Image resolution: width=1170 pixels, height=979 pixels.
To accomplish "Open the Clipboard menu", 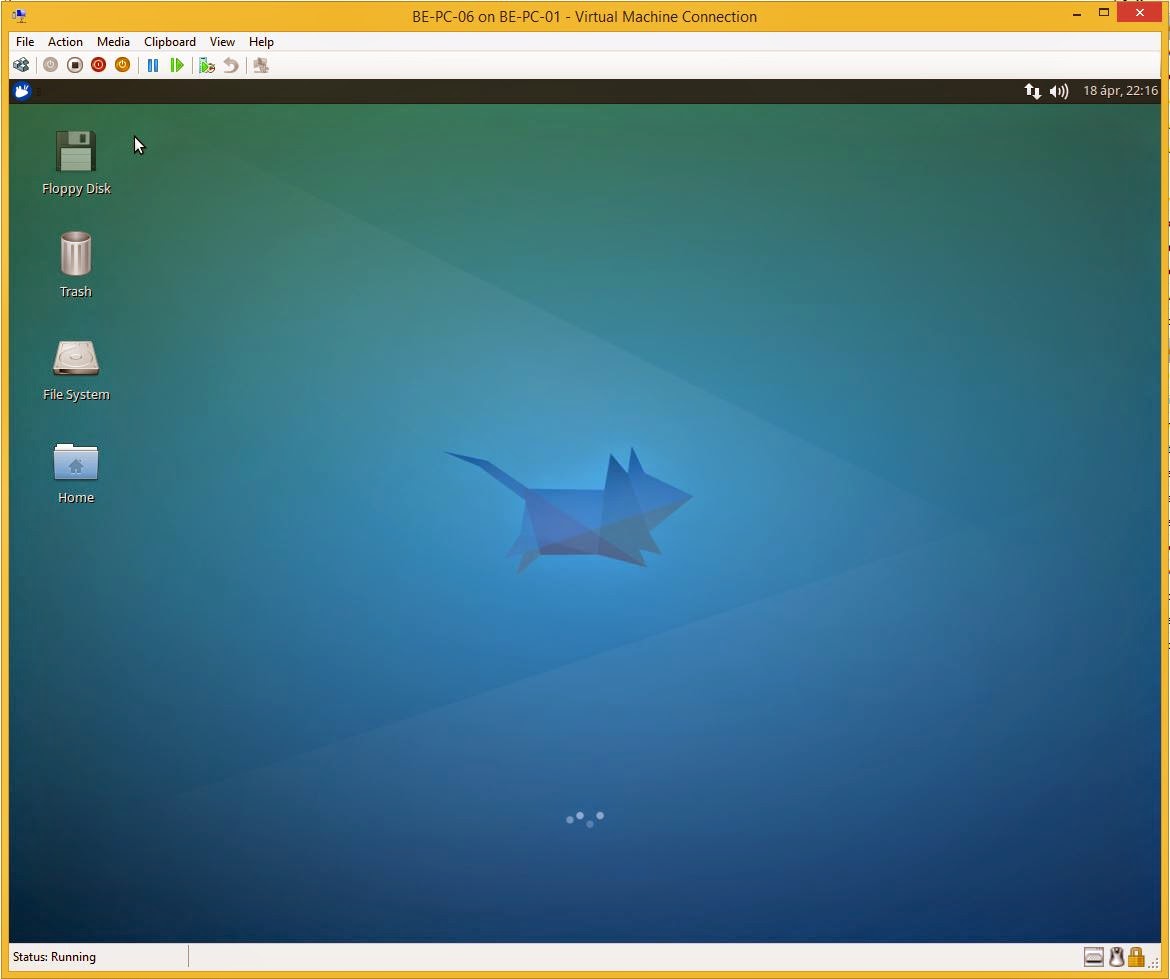I will (x=170, y=42).
